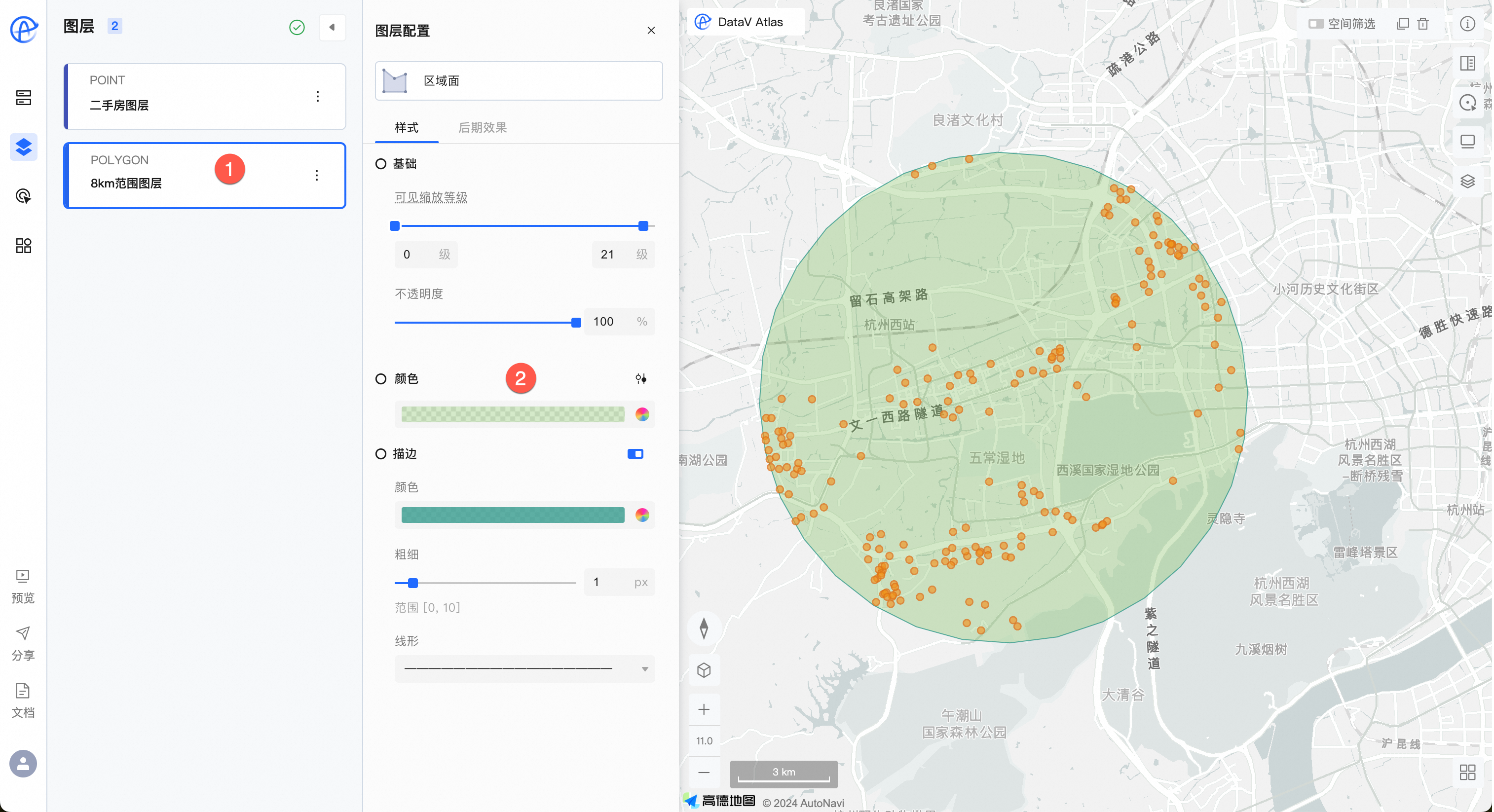Click the compass north reset button
This screenshot has height=812, width=1494.
click(704, 628)
